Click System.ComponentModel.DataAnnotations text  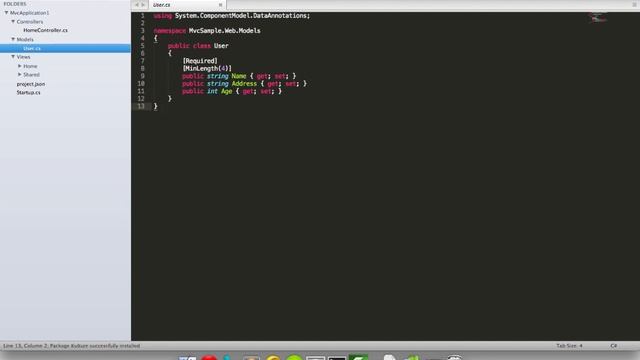(x=242, y=16)
